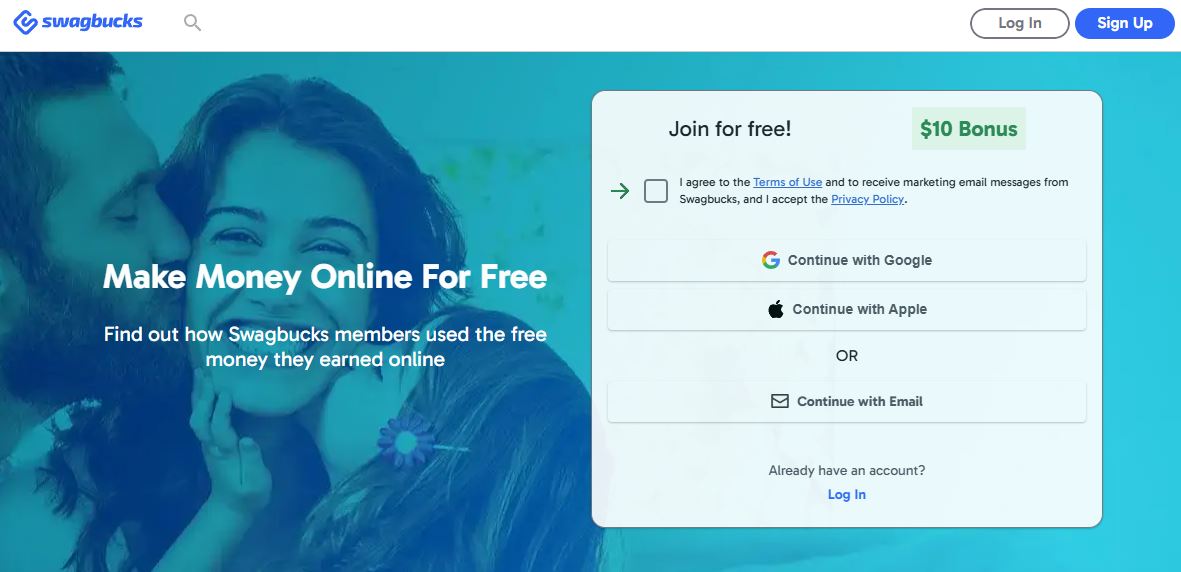Image resolution: width=1181 pixels, height=572 pixels.
Task: Click the Google G logo icon
Action: (x=771, y=260)
